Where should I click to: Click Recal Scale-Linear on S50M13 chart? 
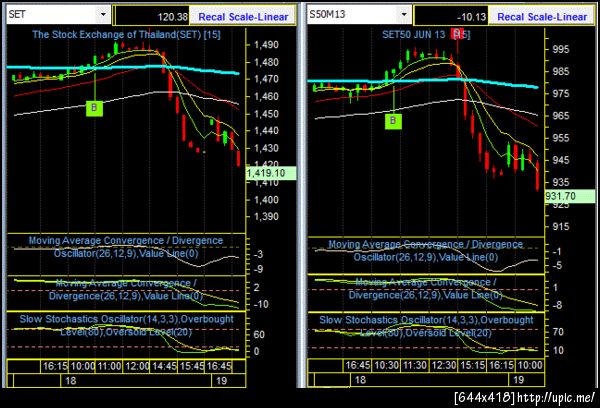pyautogui.click(x=542, y=17)
